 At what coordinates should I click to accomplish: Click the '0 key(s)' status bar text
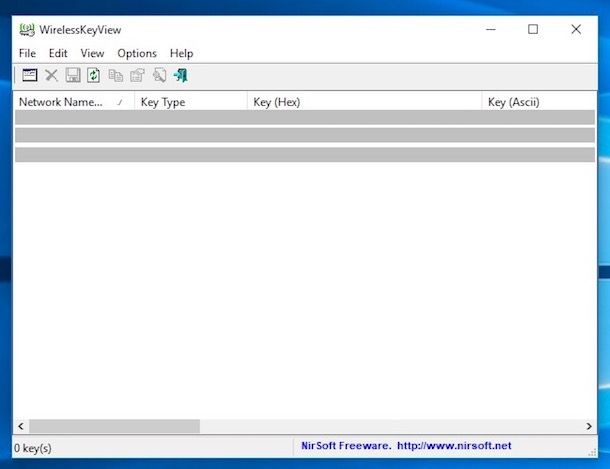click(33, 448)
